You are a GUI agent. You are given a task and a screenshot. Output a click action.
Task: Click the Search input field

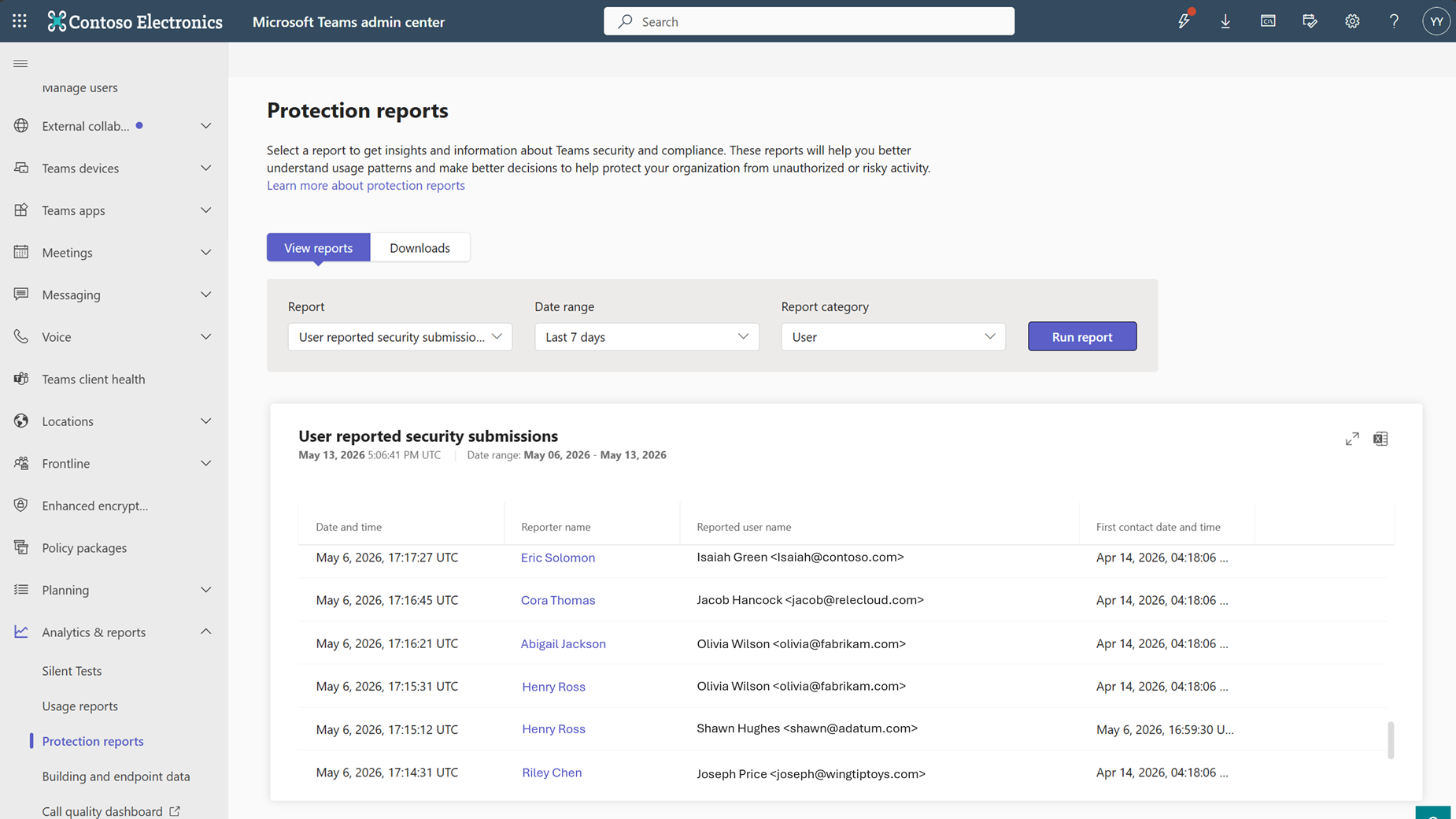coord(809,21)
